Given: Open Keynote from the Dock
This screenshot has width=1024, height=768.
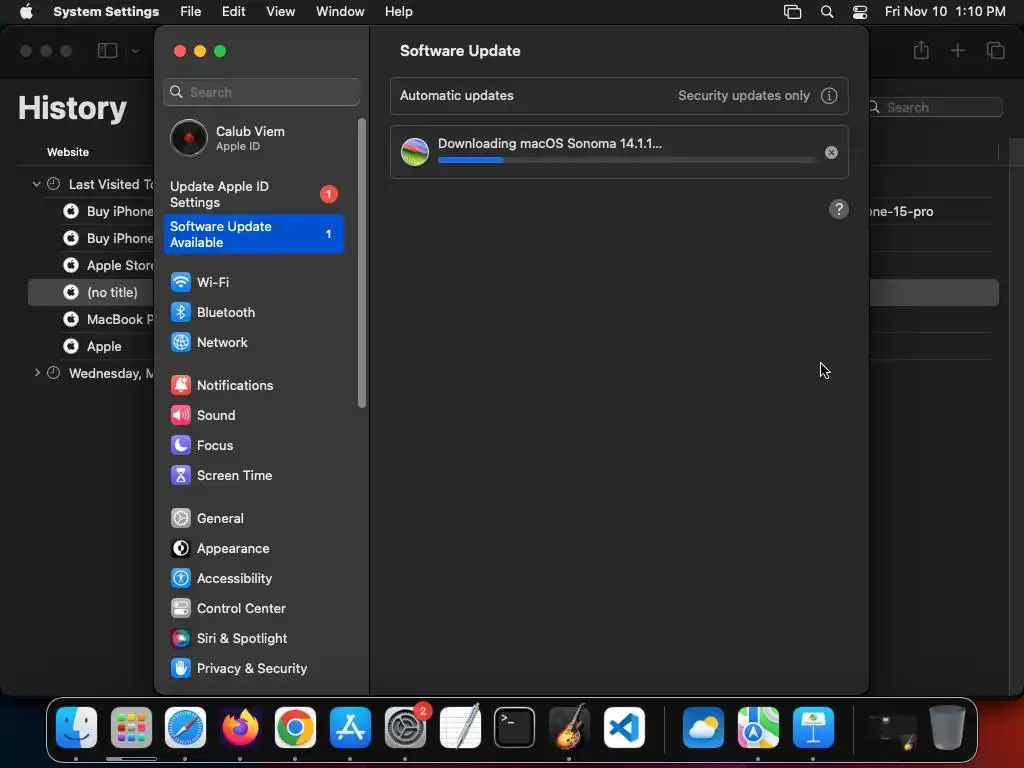Looking at the screenshot, I should coord(813,728).
